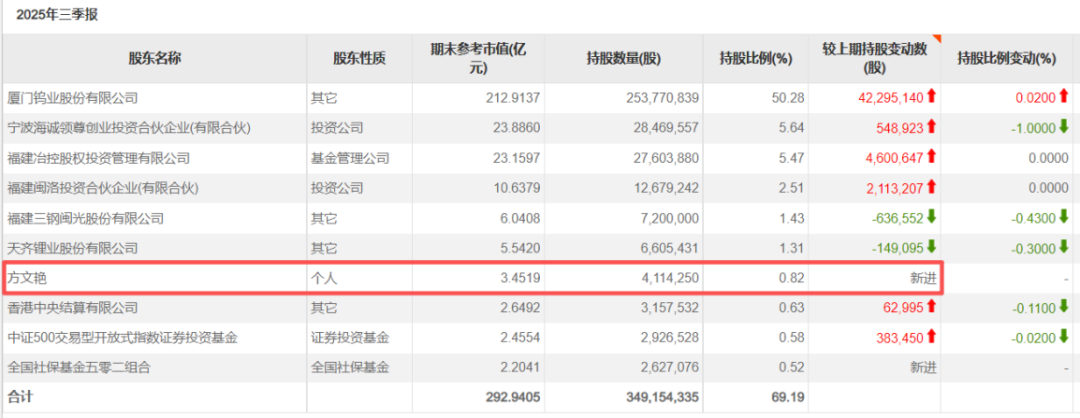The image size is (1080, 418).
Task: Click the 2025年三季报 heading
Action: [x=57, y=14]
